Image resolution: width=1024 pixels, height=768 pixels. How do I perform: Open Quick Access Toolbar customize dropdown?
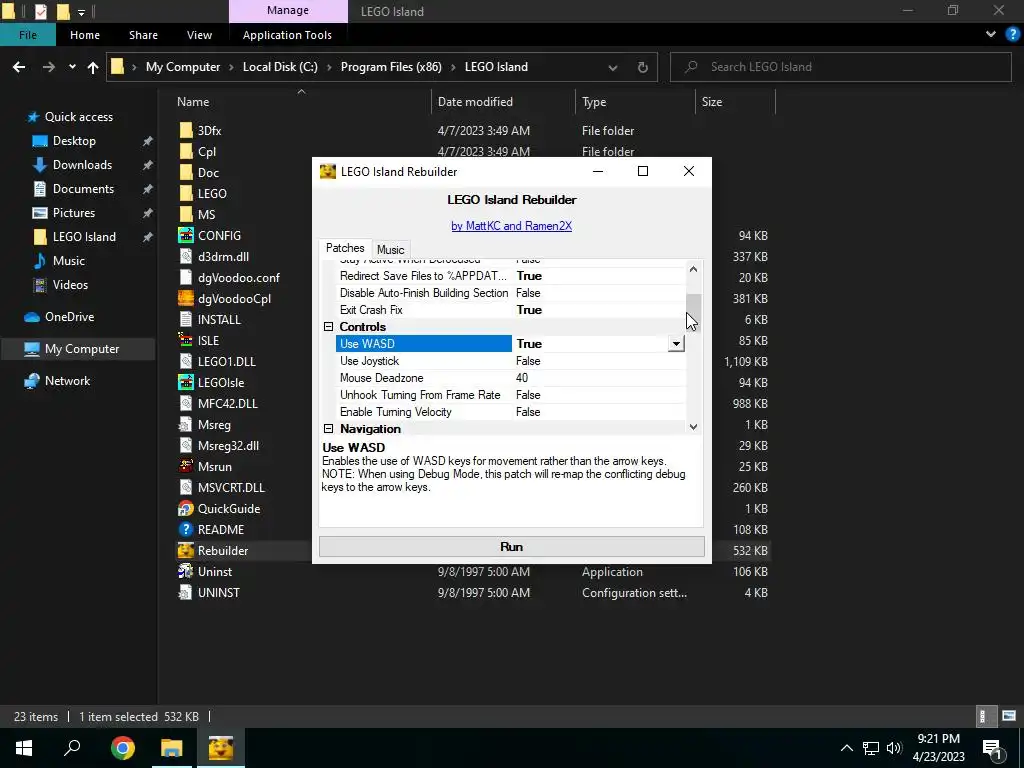(81, 12)
